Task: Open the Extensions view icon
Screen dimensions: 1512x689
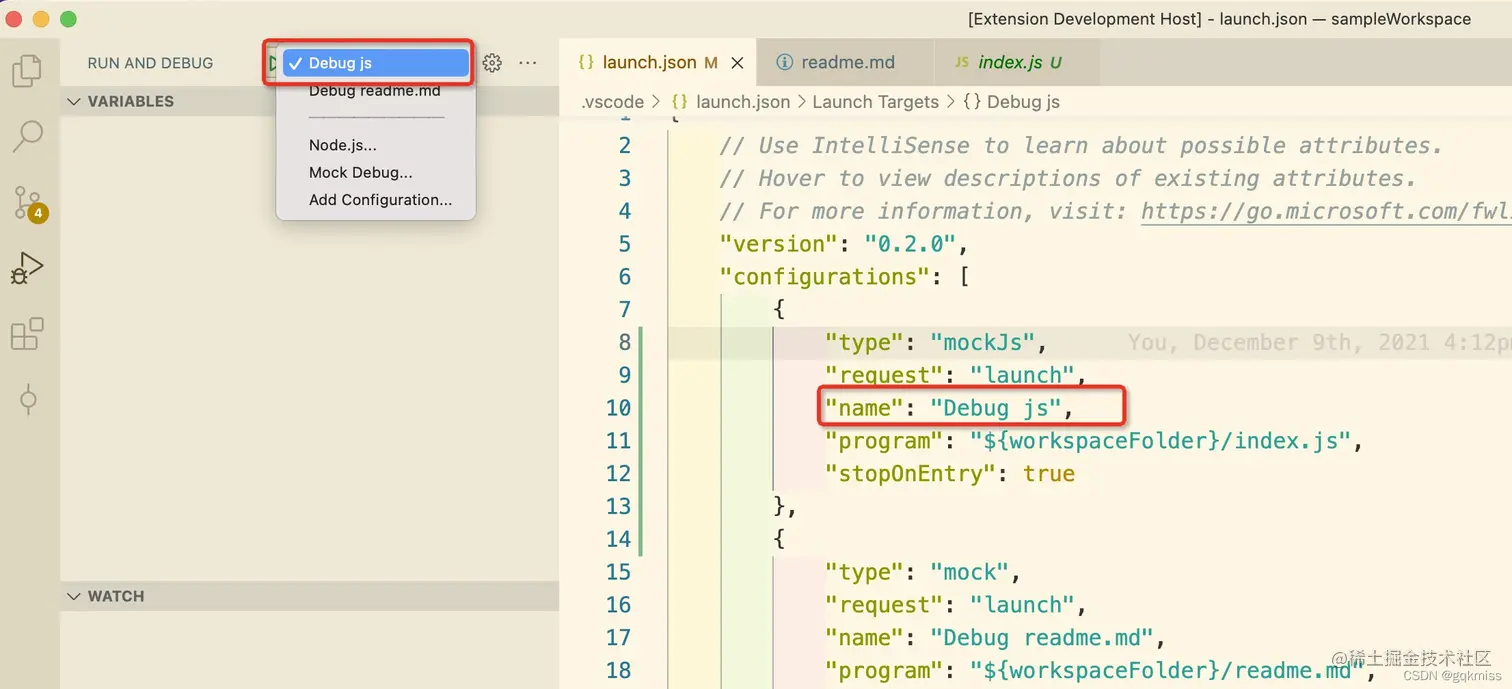Action: [x=27, y=334]
